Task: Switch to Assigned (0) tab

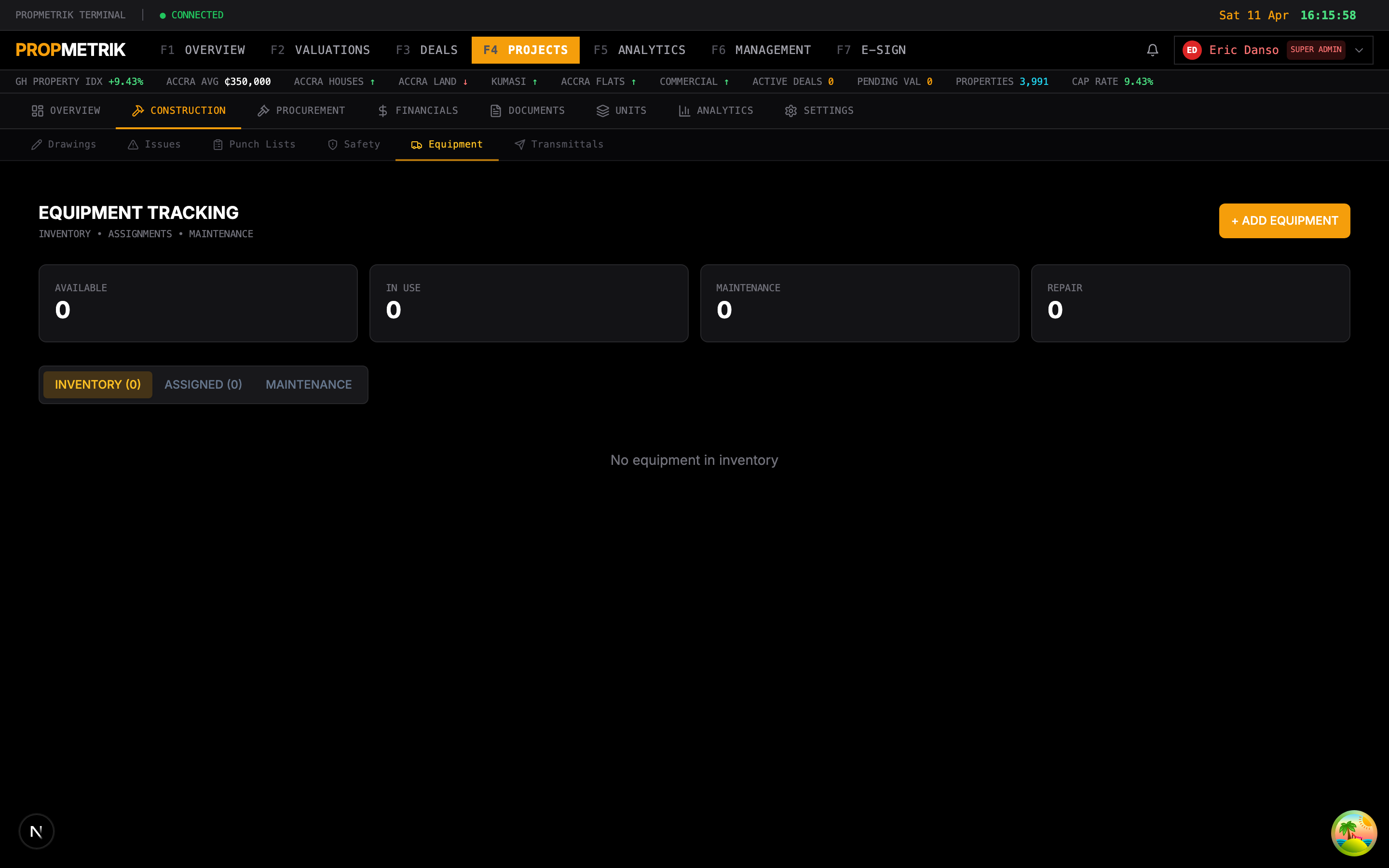Action: click(203, 385)
